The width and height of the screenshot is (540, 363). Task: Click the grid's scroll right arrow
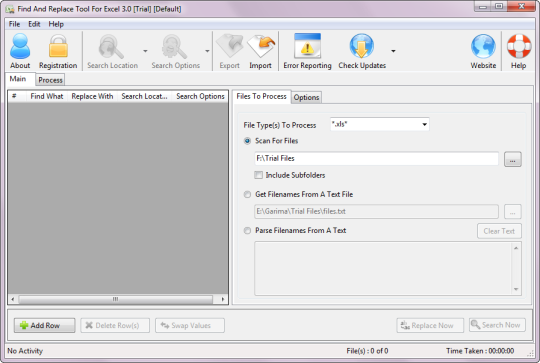[x=223, y=299]
